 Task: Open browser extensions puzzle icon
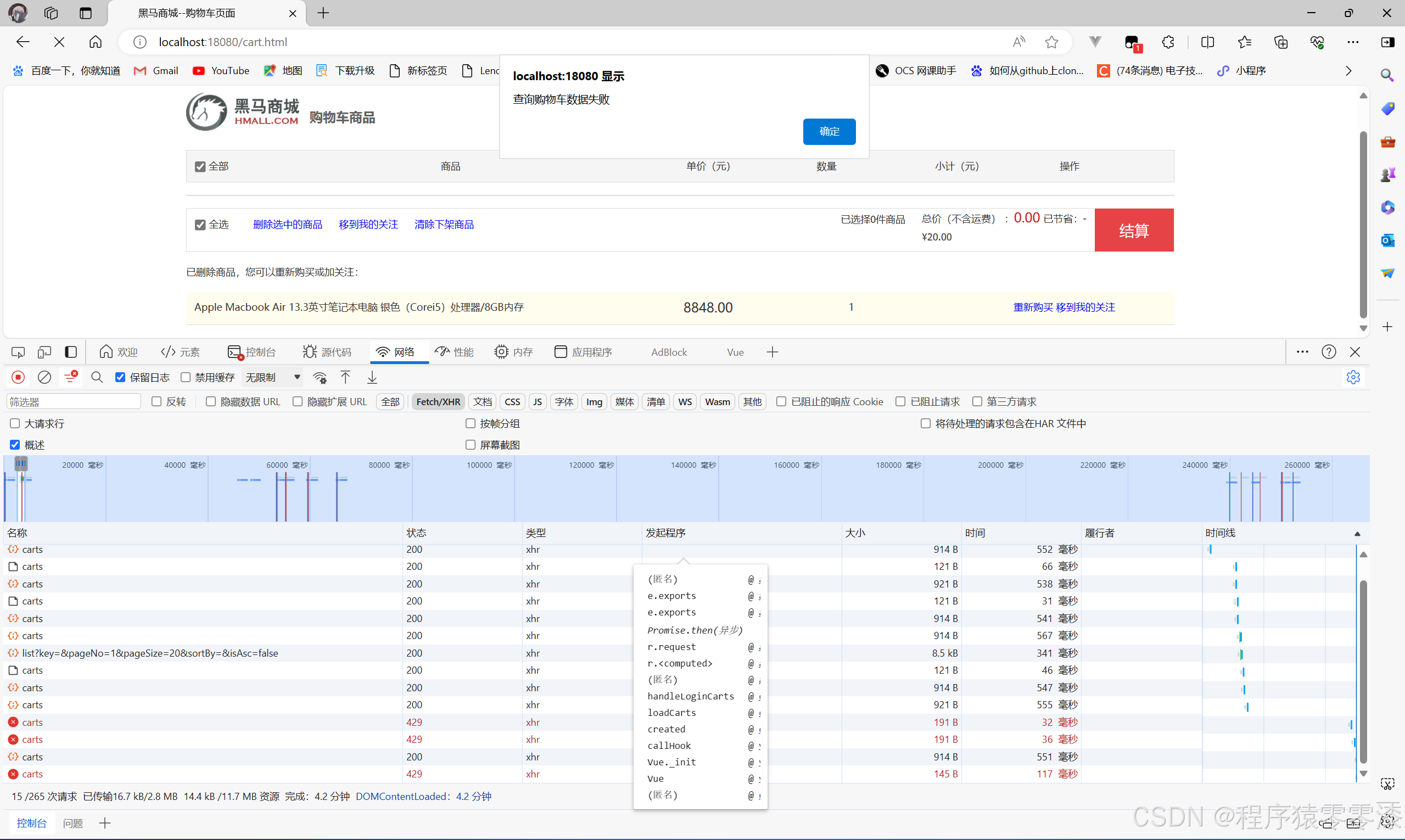click(x=1168, y=42)
